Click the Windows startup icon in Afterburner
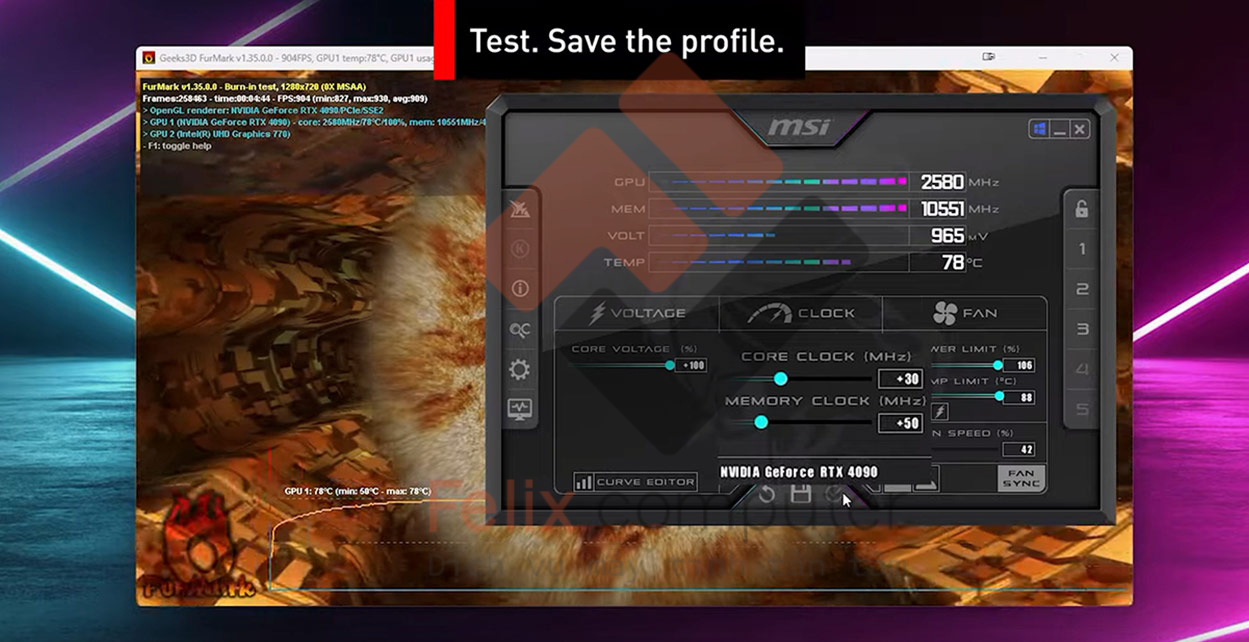The width and height of the screenshot is (1249, 642). (x=1038, y=129)
